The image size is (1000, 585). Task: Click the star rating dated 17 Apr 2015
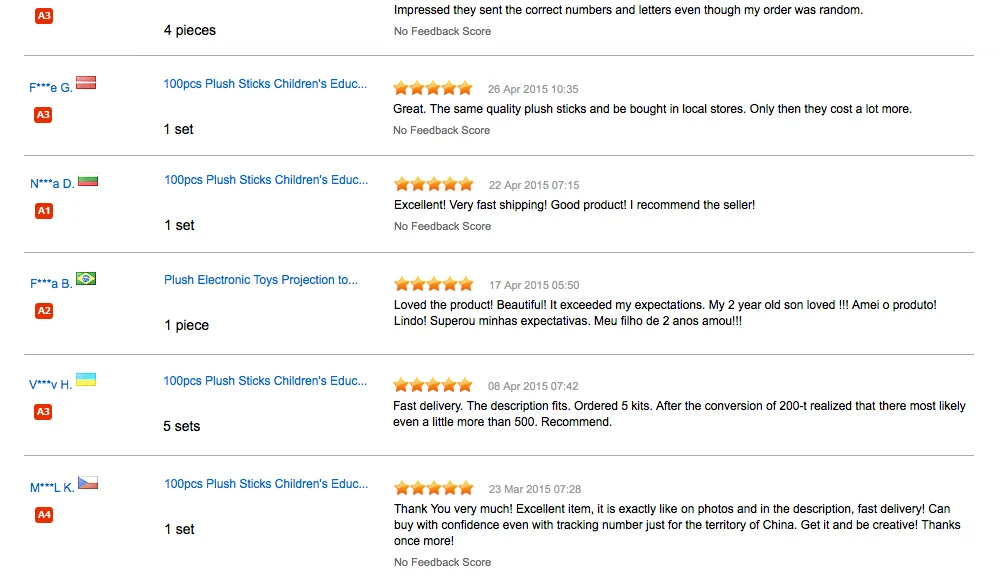pos(433,285)
